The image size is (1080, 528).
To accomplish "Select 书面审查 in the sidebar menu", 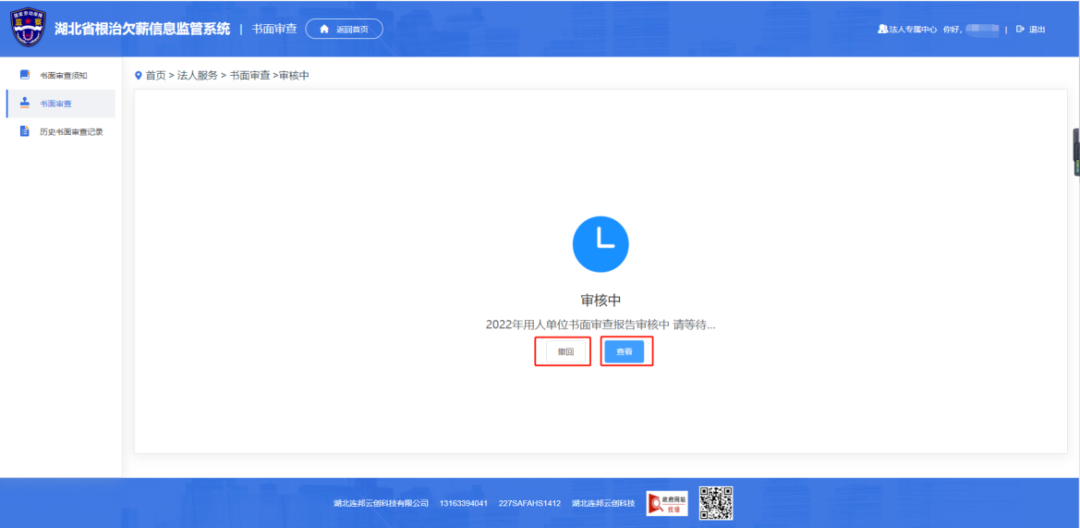I will click(x=56, y=103).
